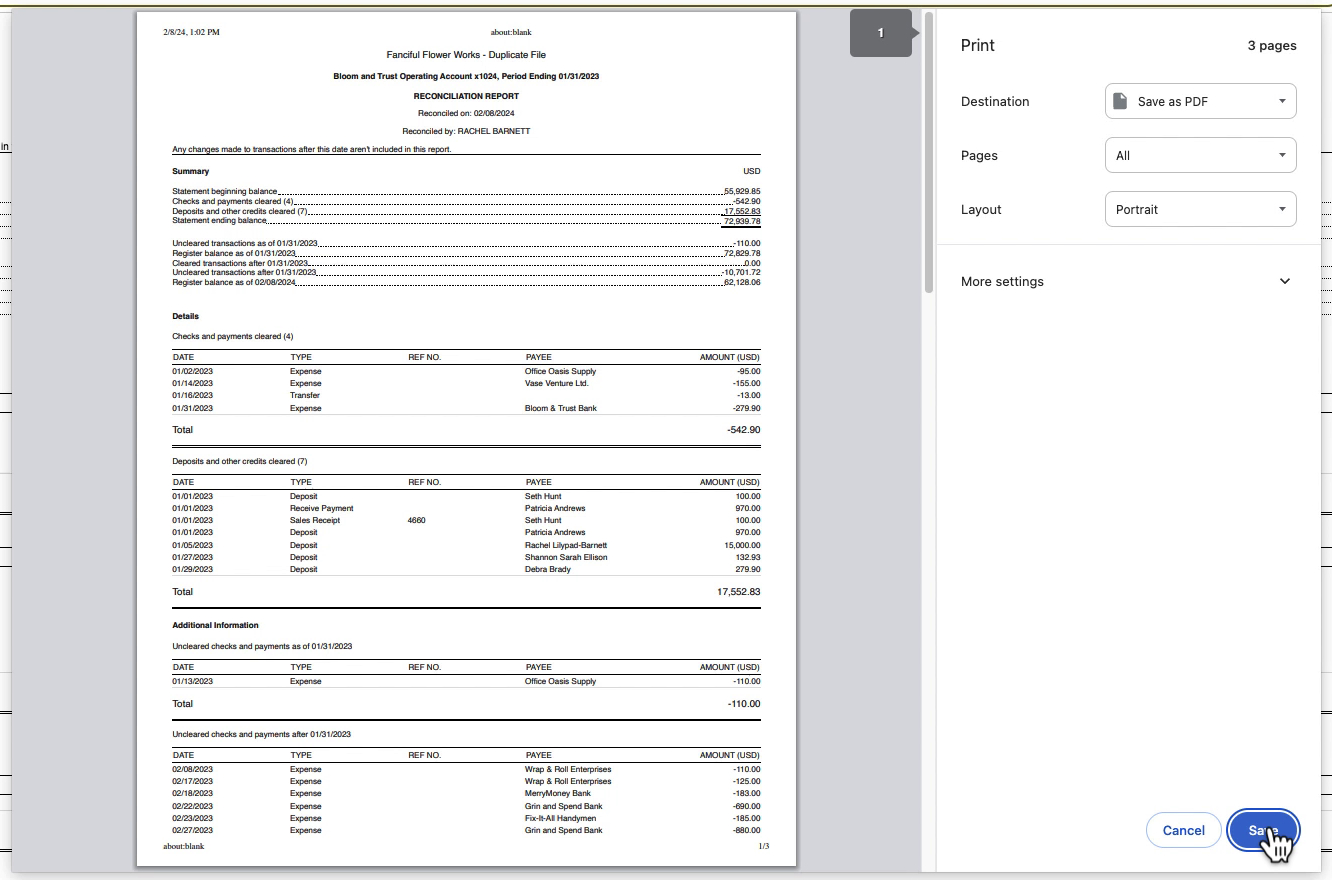Click the PDF file icon in Destination

pyautogui.click(x=1120, y=101)
